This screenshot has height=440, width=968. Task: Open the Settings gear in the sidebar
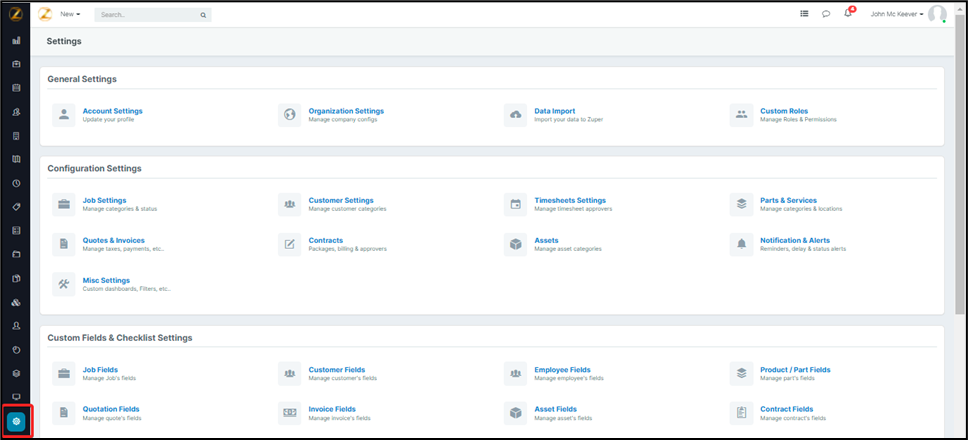click(16, 421)
